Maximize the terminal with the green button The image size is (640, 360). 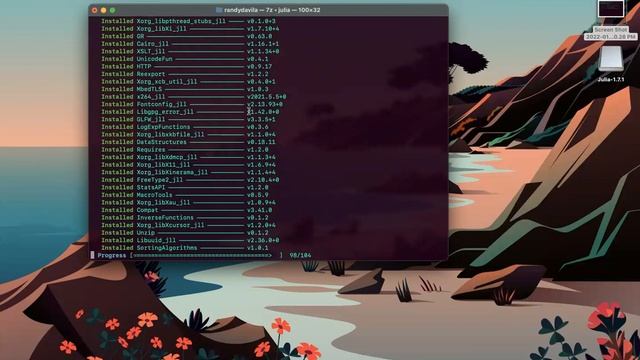pyautogui.click(x=113, y=10)
